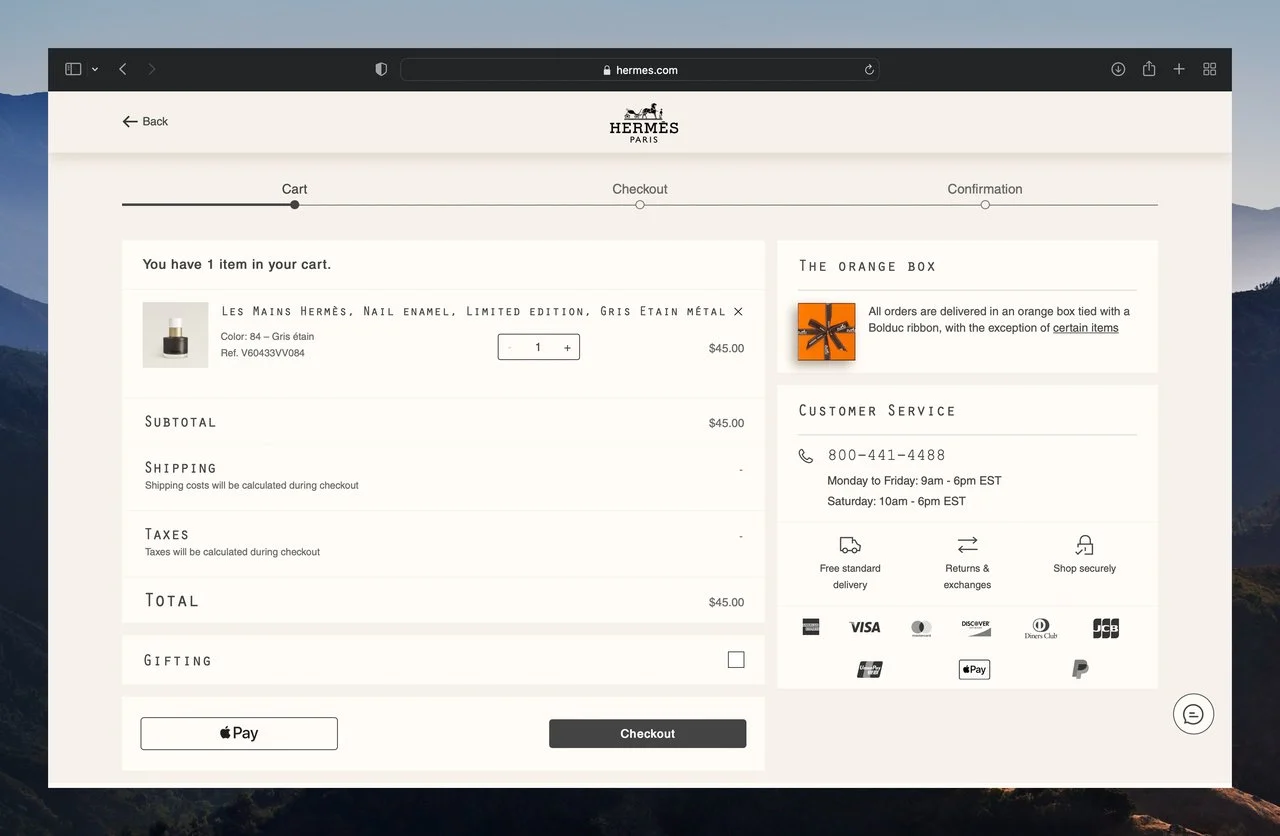Click the nail enamel product thumbnail
This screenshot has height=836, width=1280.
[175, 335]
